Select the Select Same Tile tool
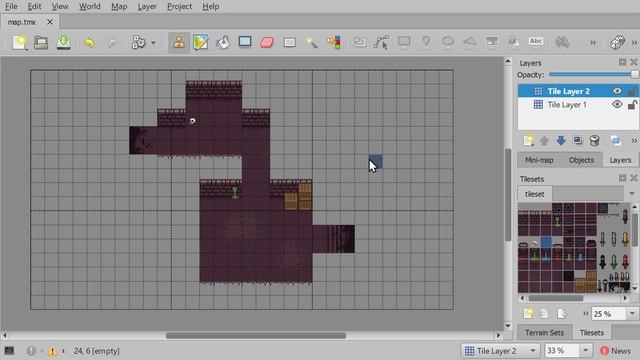This screenshot has height=360, width=640. coord(334,42)
